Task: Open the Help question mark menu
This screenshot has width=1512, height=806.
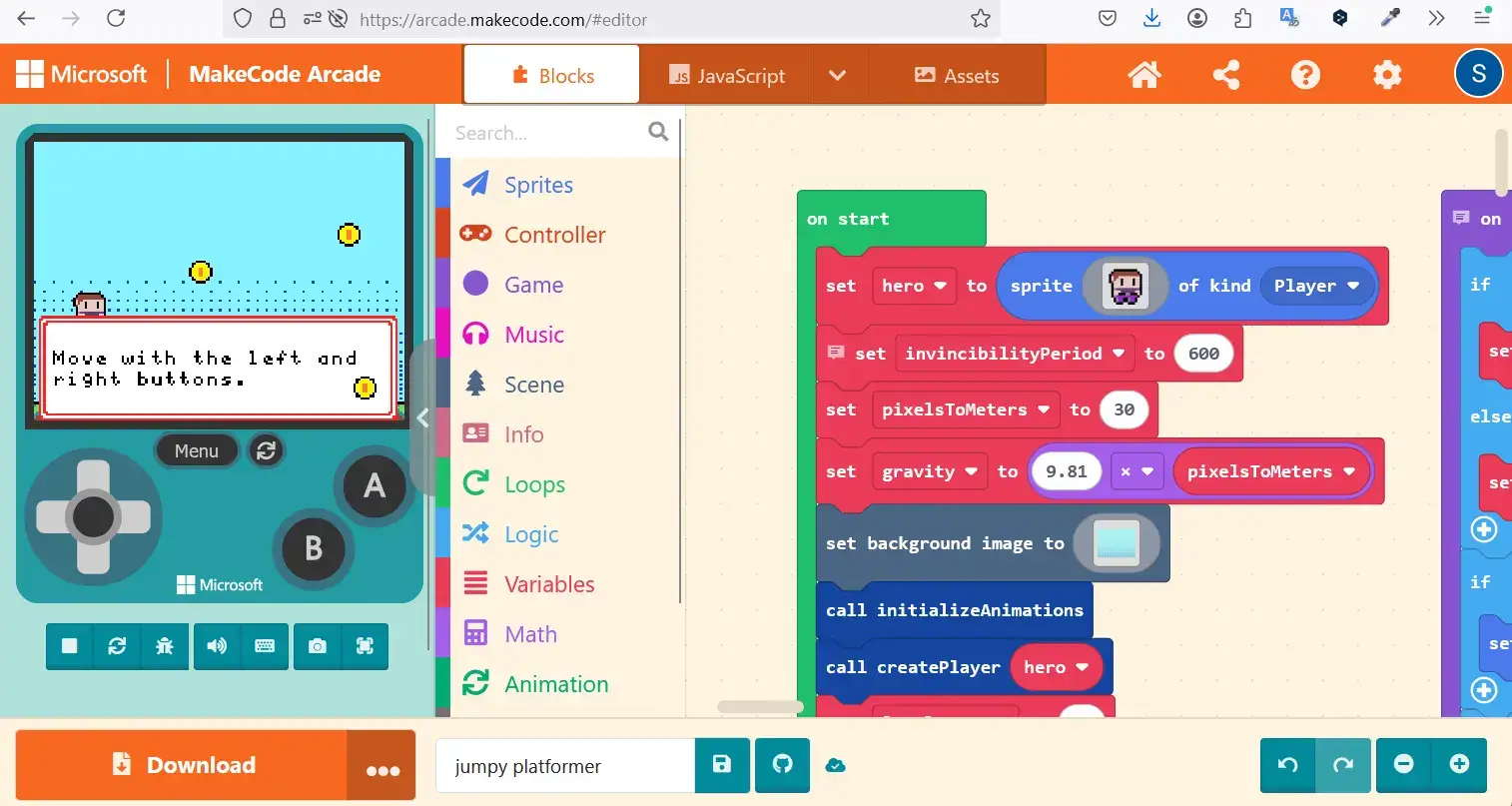Action: (1305, 75)
